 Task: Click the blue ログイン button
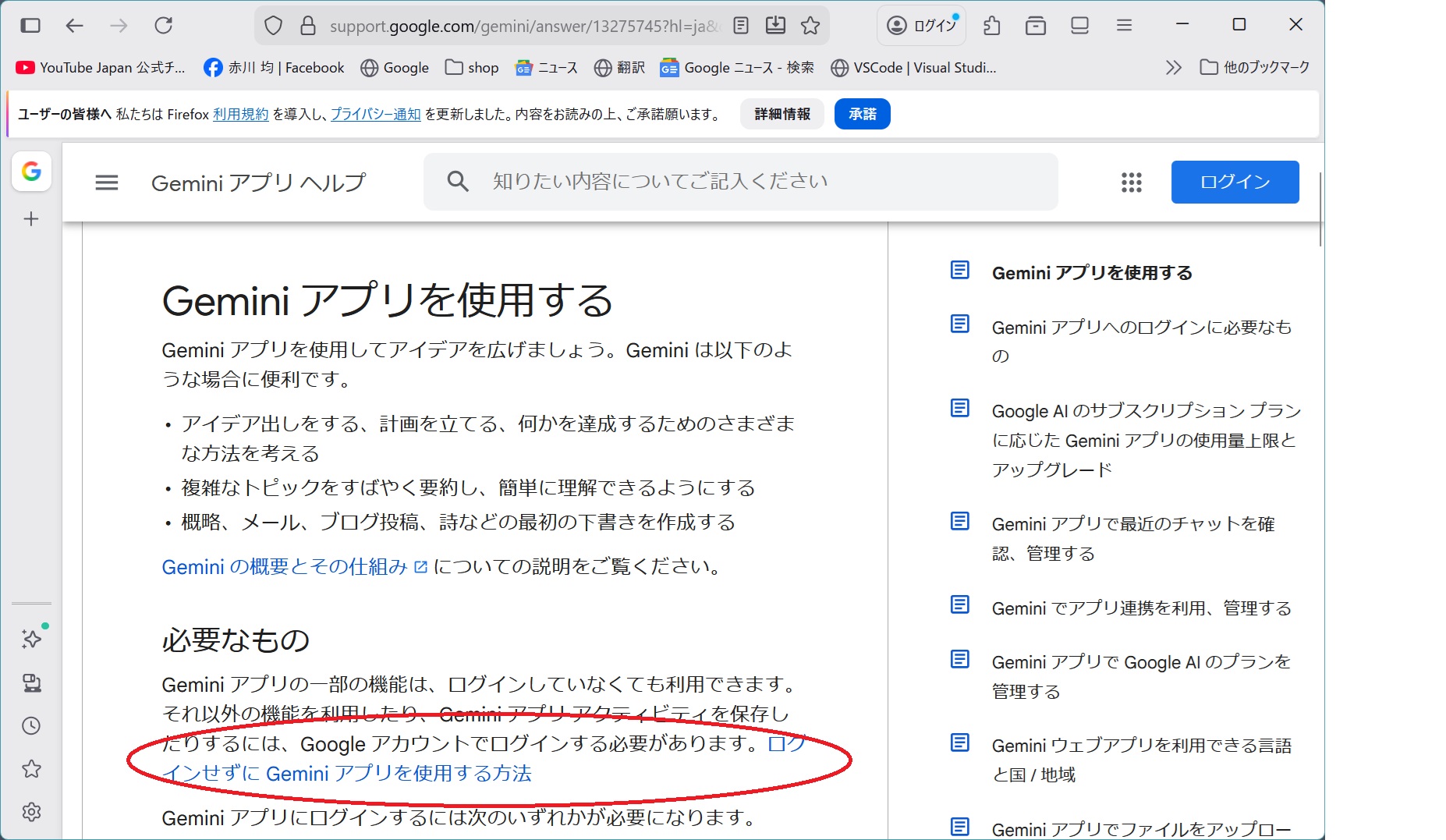pyautogui.click(x=1235, y=183)
